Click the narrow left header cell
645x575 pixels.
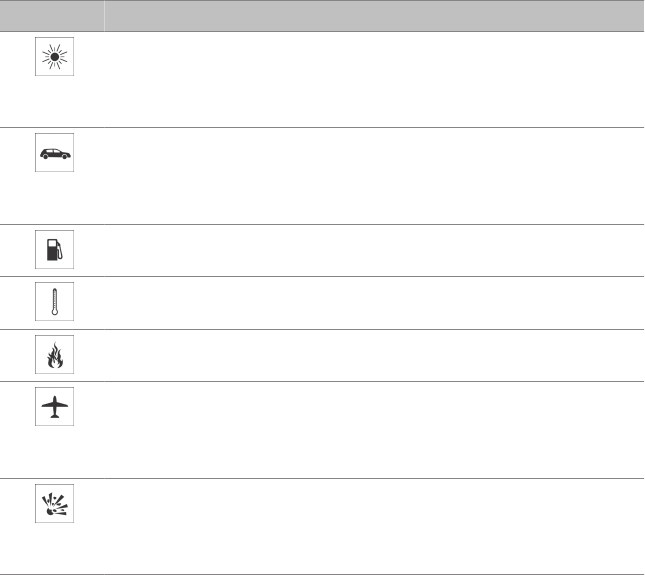click(x=52, y=15)
